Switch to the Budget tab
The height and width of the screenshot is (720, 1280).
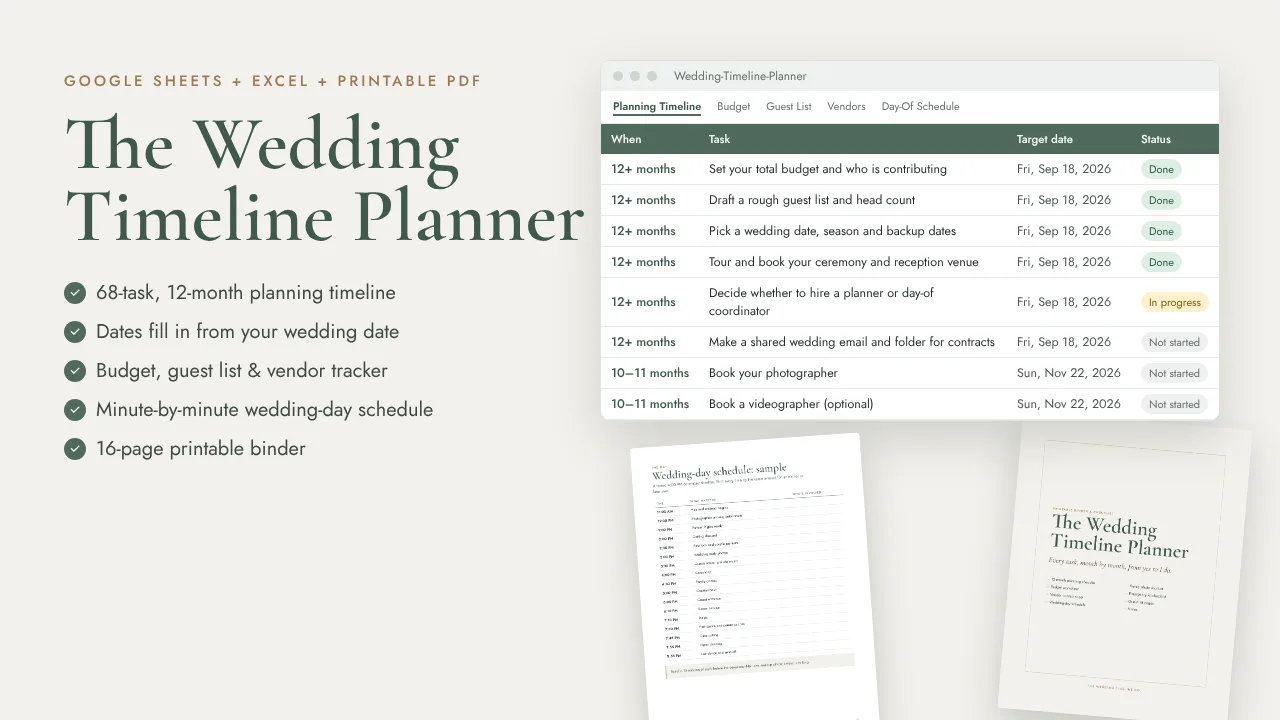(734, 106)
